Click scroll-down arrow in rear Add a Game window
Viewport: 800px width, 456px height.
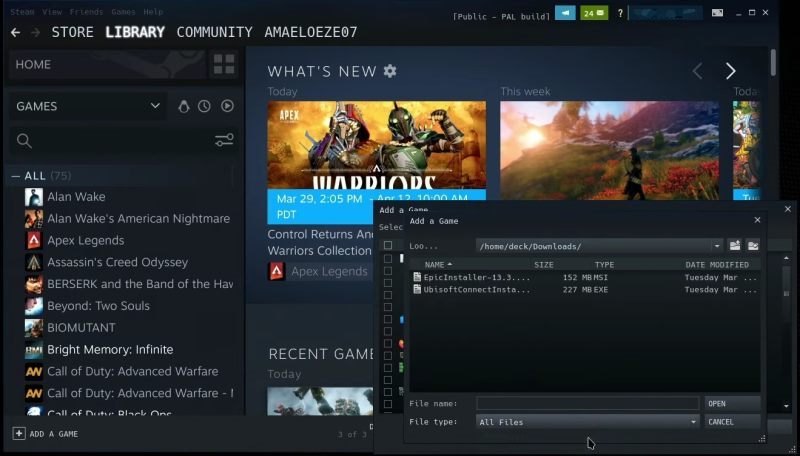click(786, 407)
